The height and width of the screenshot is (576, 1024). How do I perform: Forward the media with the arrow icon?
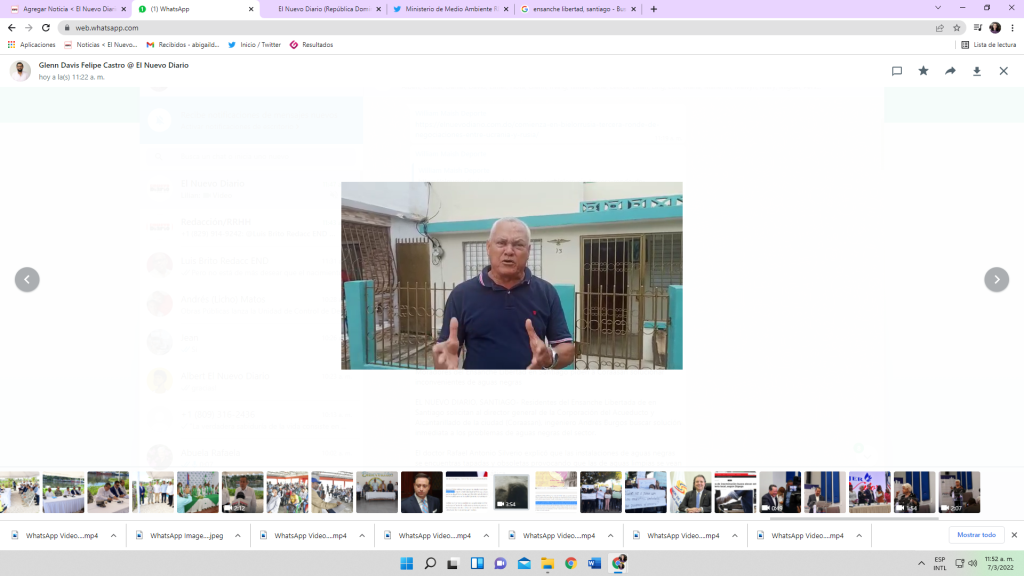(x=950, y=71)
